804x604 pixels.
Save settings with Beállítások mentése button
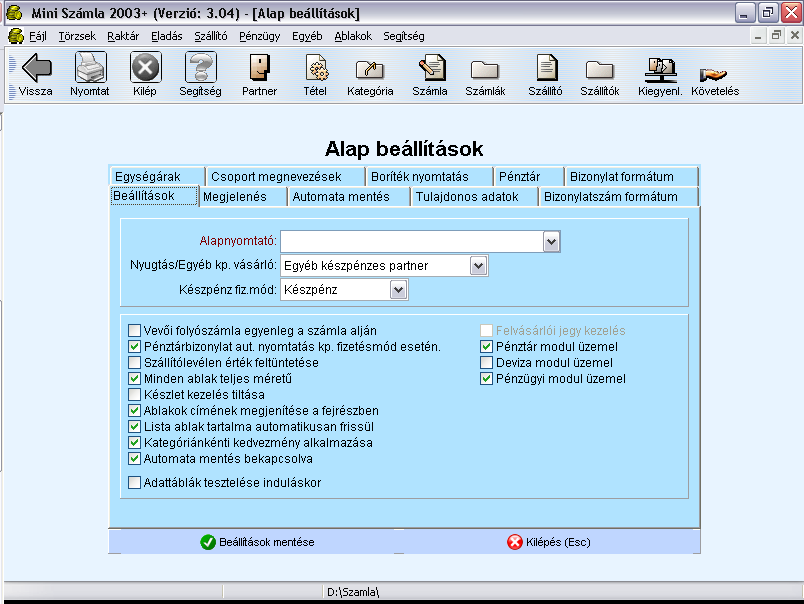point(257,542)
